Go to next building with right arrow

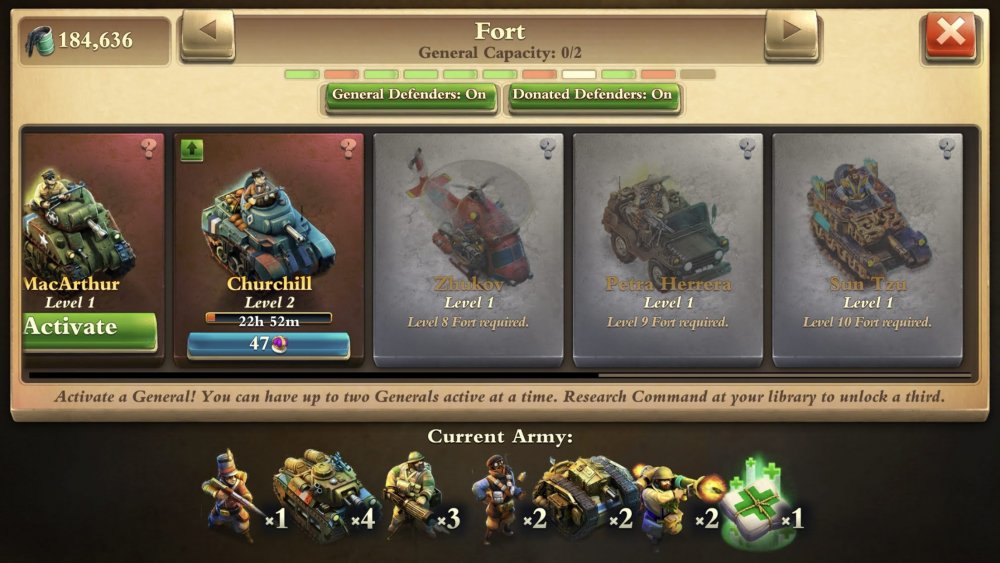pos(791,32)
